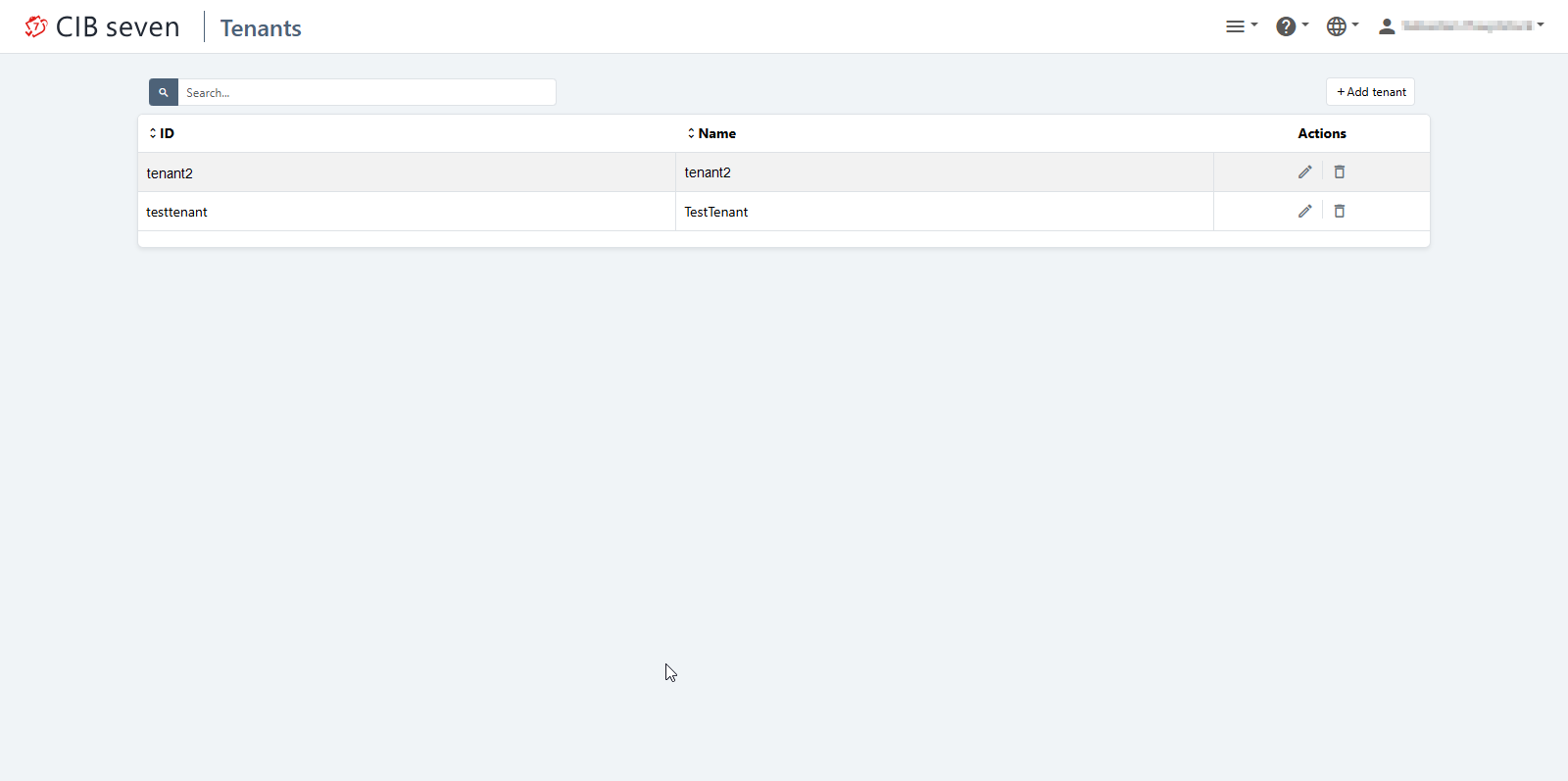Select the tenant2 ID cell

[x=170, y=173]
